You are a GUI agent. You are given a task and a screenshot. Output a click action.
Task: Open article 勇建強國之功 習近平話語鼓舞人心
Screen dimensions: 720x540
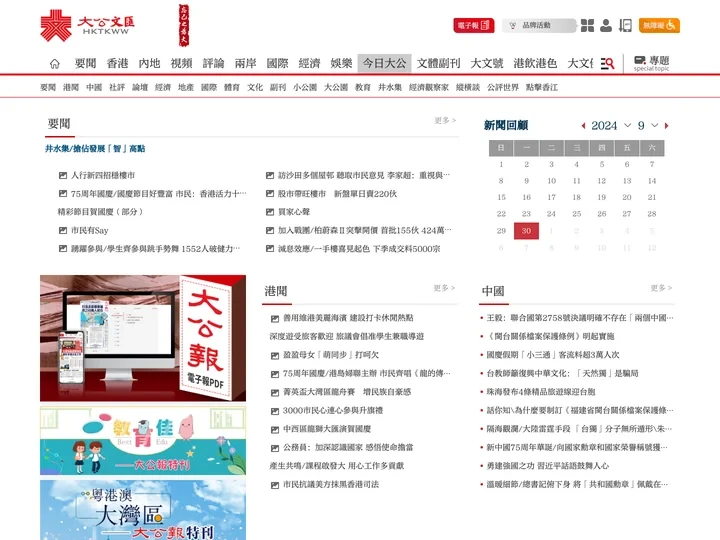(547, 466)
